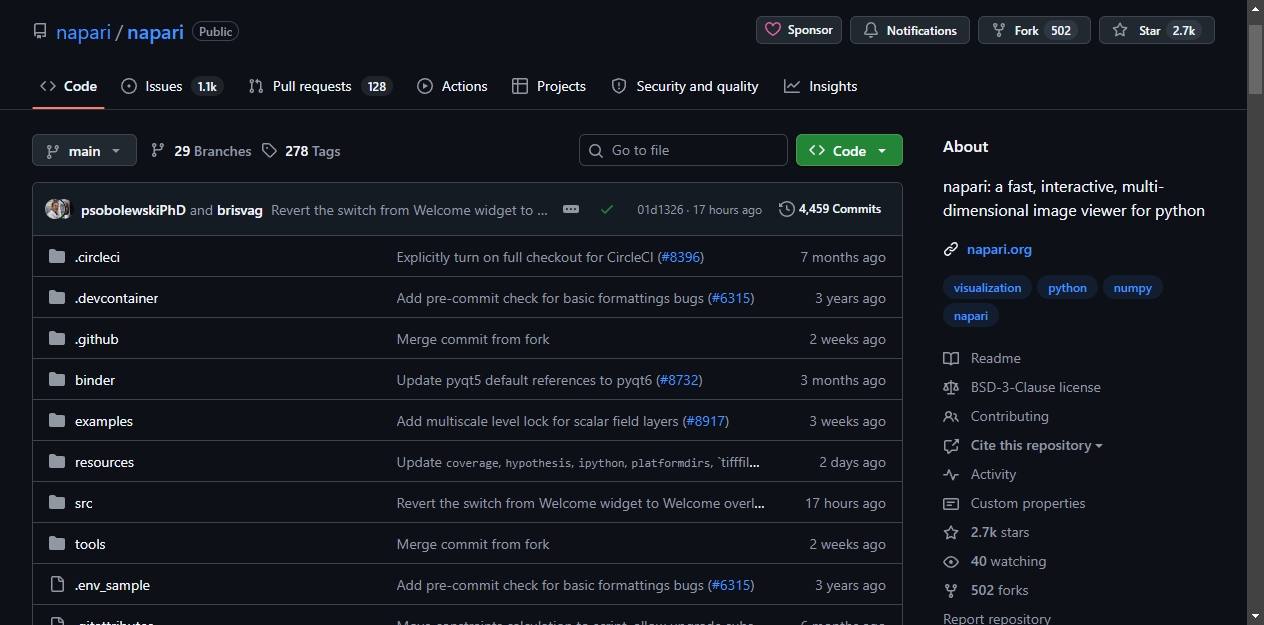Fork the repository via Fork button
This screenshot has height=625, width=1264.
(x=1034, y=30)
